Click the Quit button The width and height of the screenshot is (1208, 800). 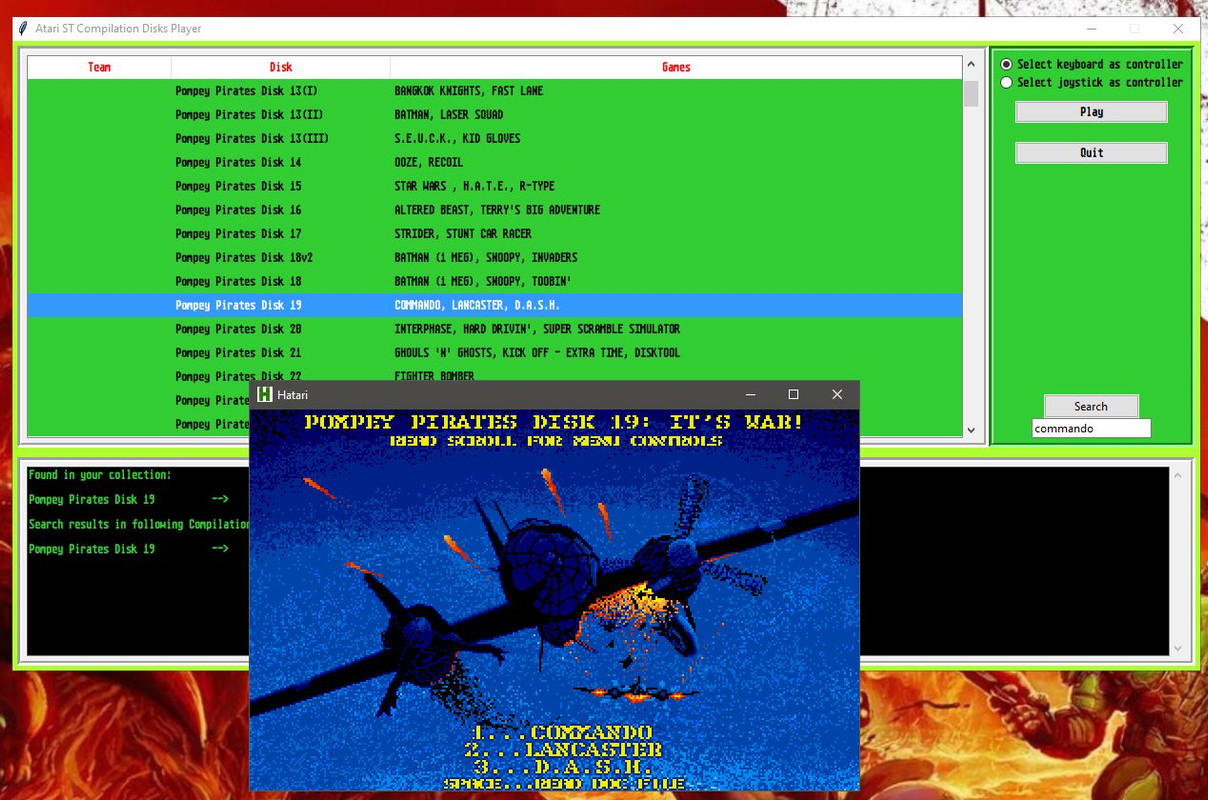pos(1091,153)
